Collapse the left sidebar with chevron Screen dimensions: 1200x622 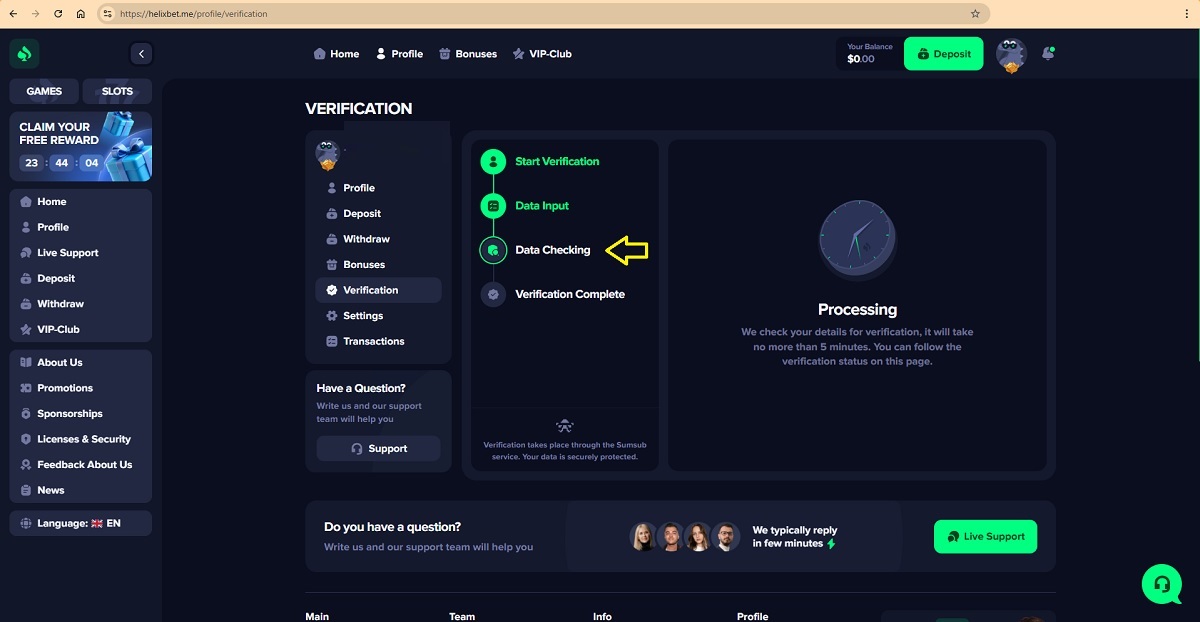tap(141, 54)
